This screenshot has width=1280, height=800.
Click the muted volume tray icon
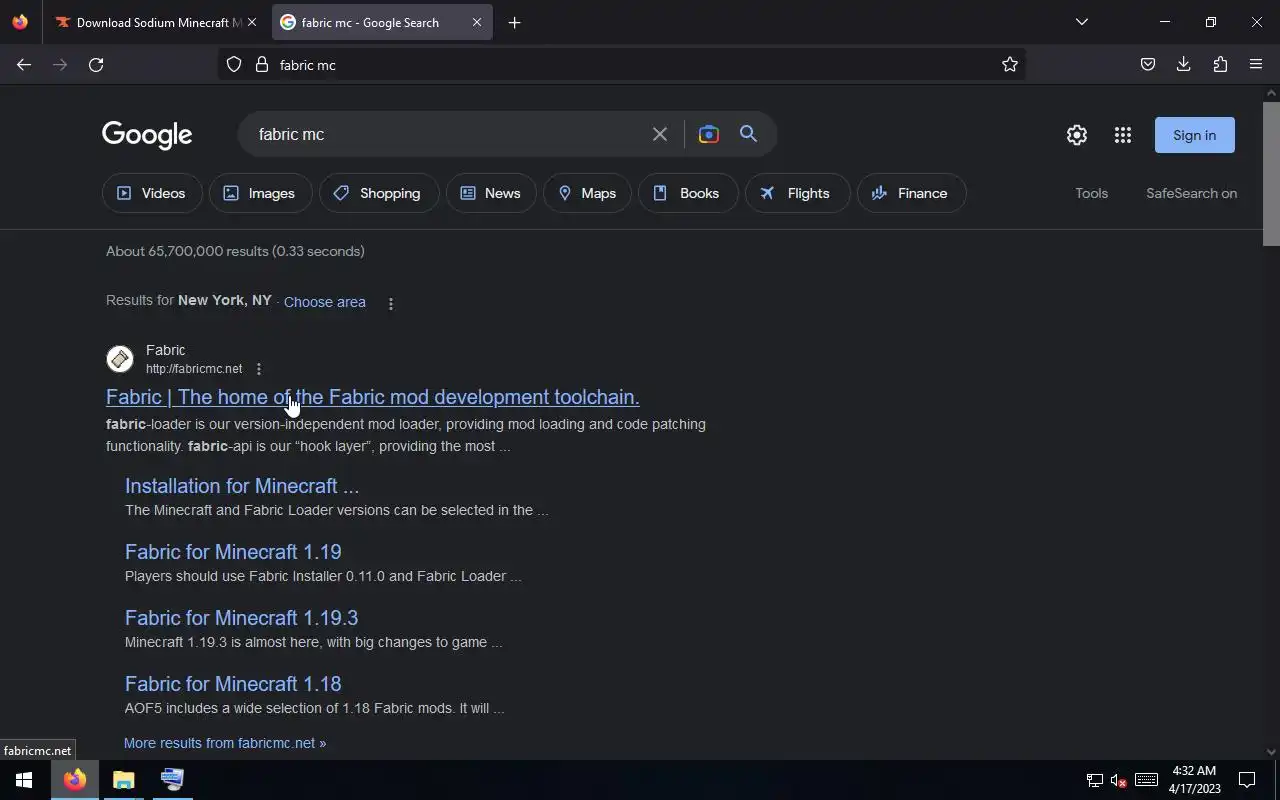pyautogui.click(x=1119, y=780)
